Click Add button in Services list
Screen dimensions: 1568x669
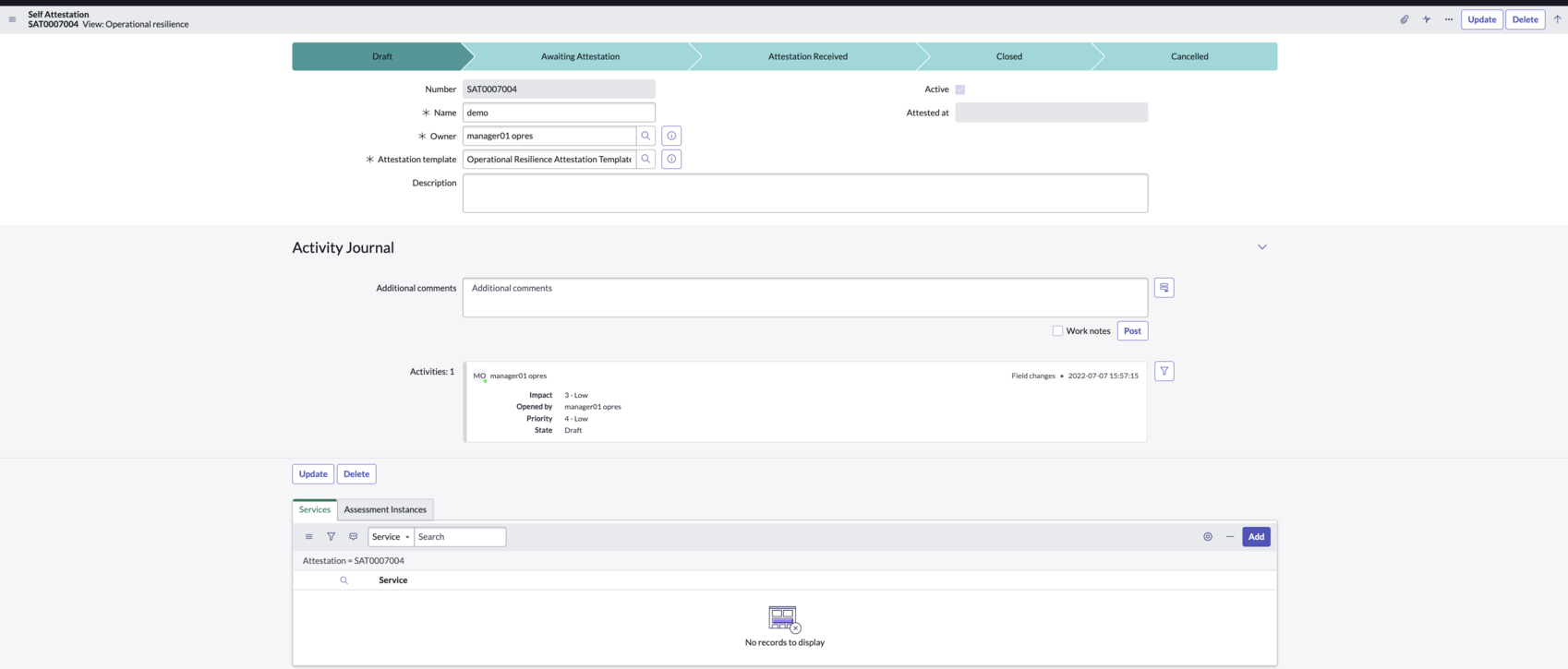coord(1256,537)
